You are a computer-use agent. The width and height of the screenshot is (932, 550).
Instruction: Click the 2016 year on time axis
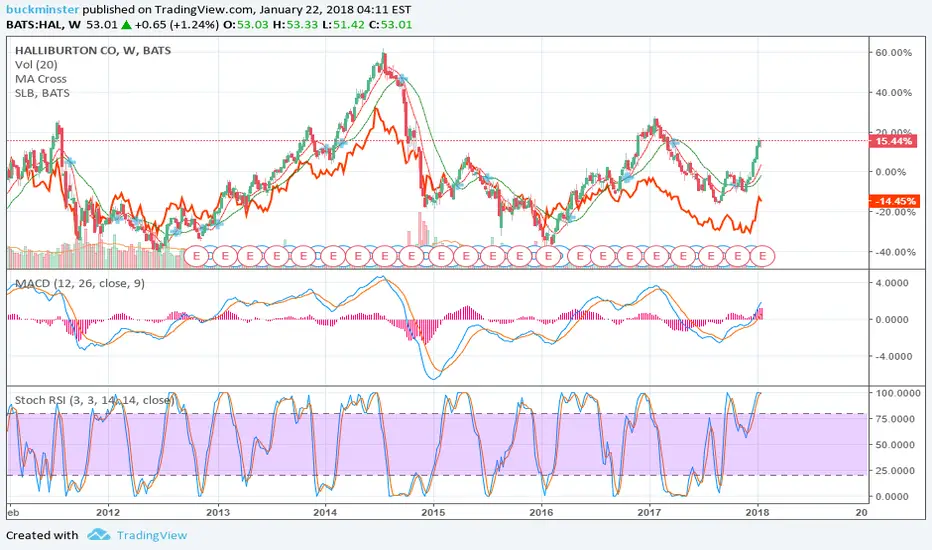[541, 512]
